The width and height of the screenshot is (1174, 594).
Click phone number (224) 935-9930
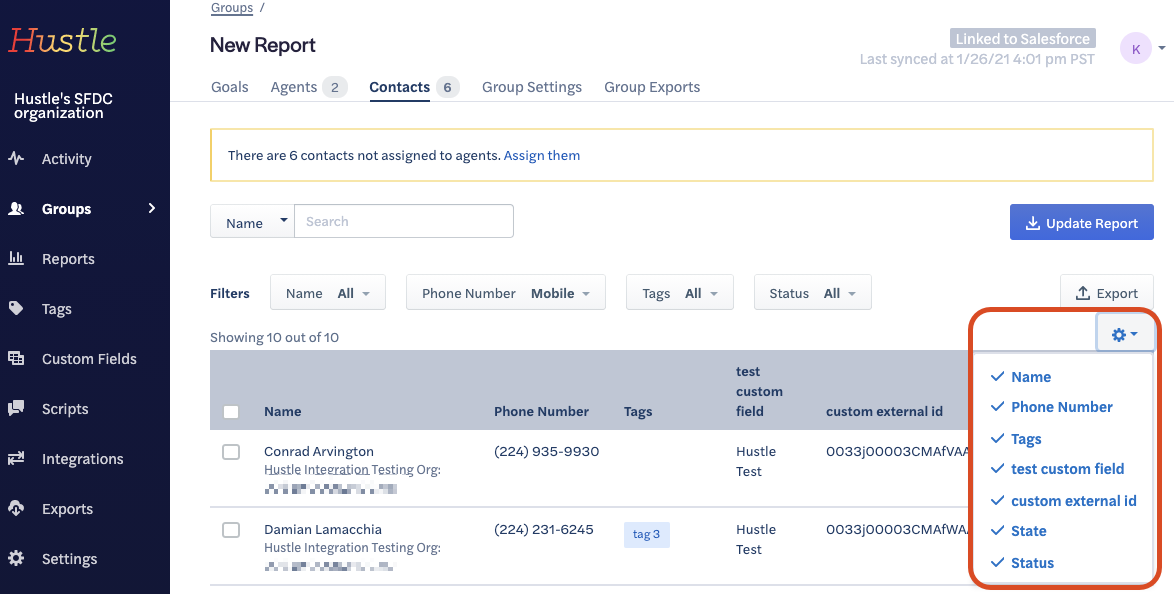click(547, 452)
